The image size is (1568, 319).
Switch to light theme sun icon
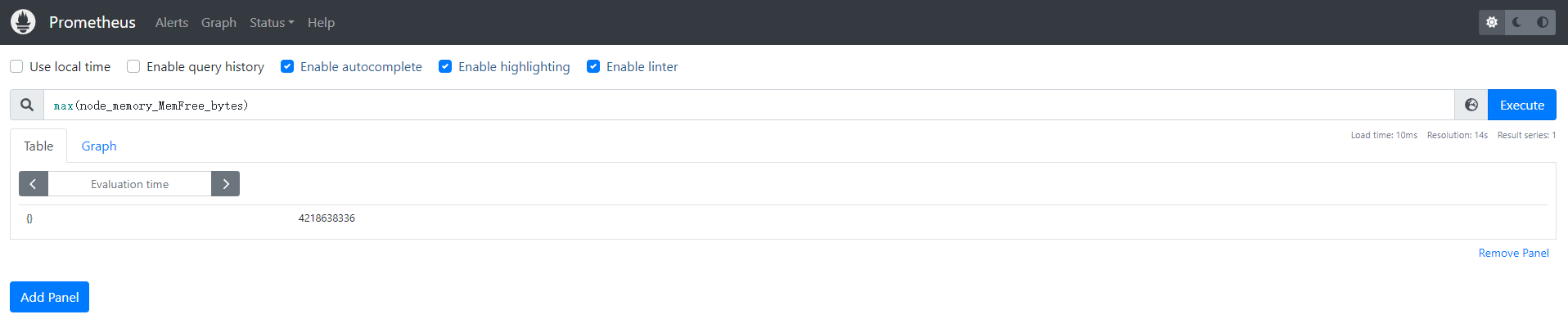1492,22
